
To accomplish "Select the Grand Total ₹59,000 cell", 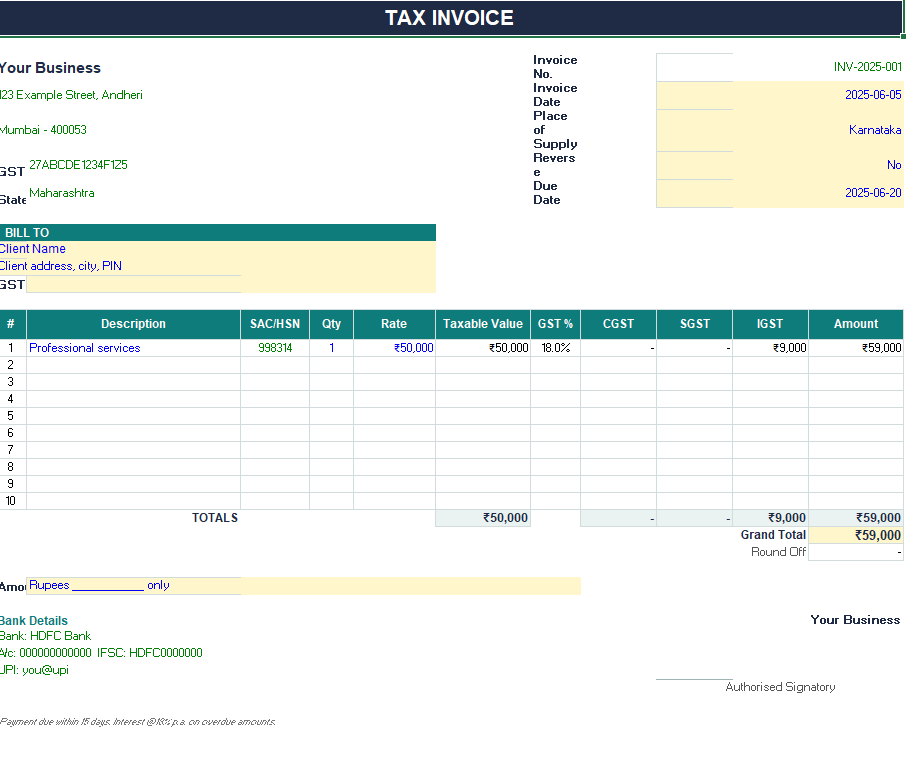I will pos(856,535).
